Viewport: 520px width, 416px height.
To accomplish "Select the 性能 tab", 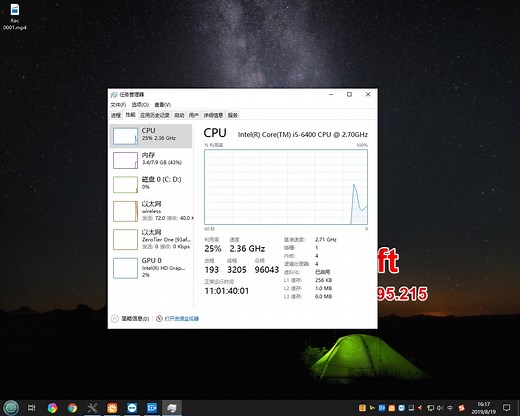I will point(130,115).
